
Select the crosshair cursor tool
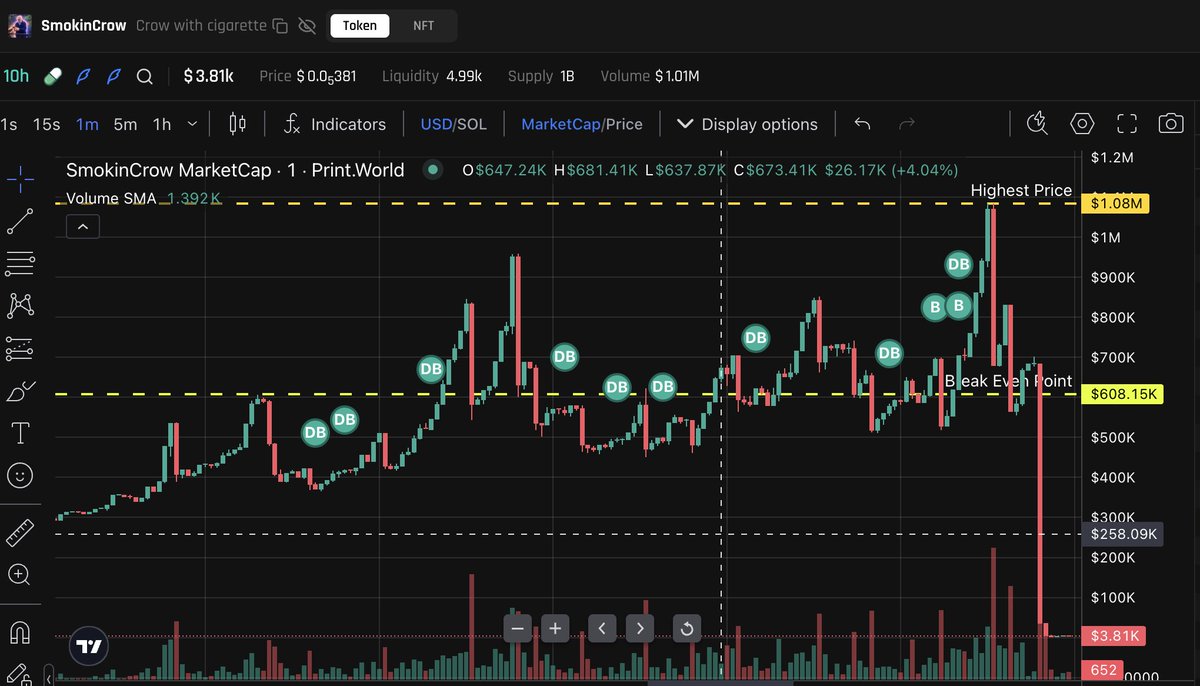point(20,180)
